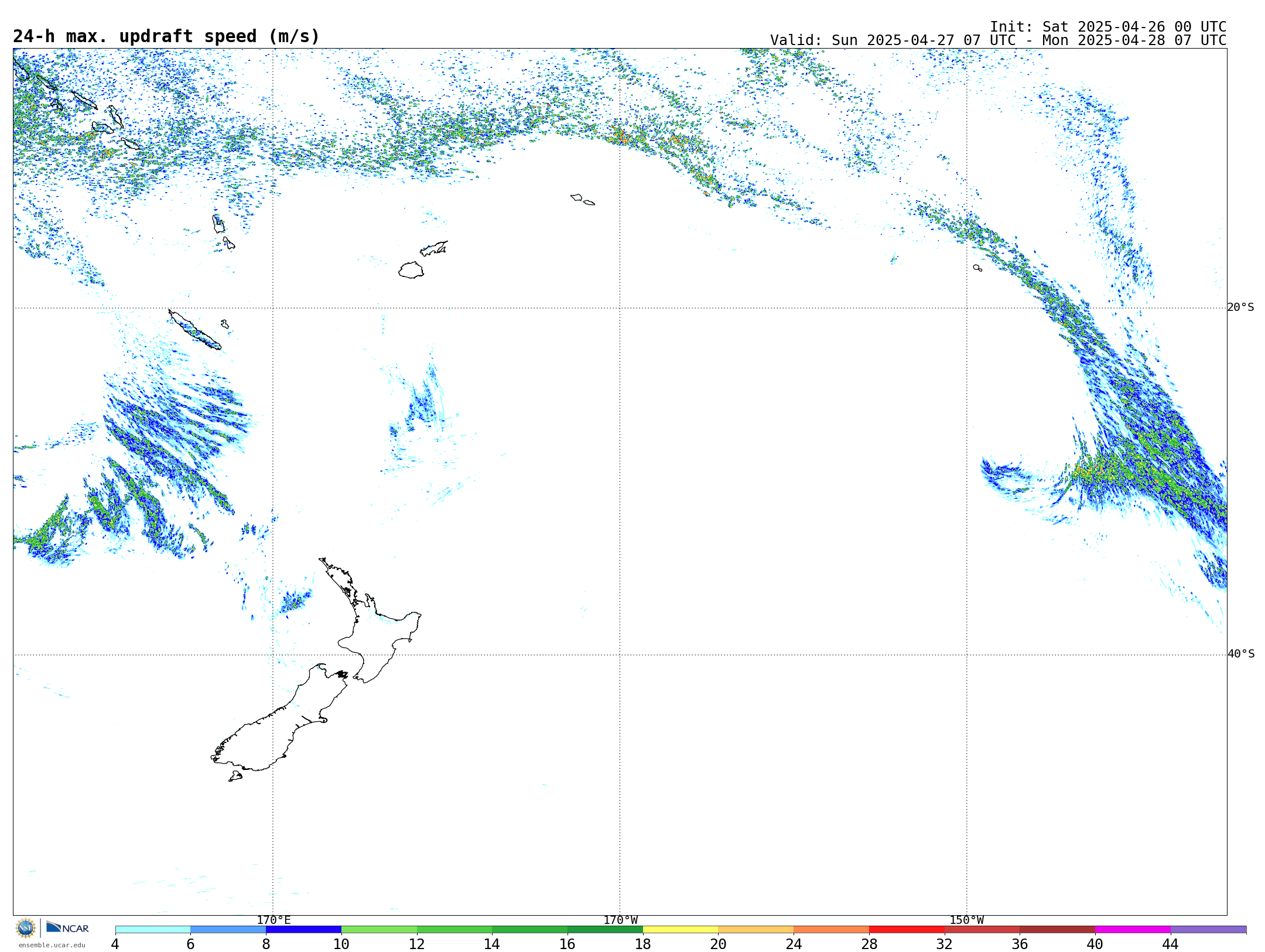The width and height of the screenshot is (1265, 952).
Task: Click the NSF logo icon
Action: tap(26, 928)
